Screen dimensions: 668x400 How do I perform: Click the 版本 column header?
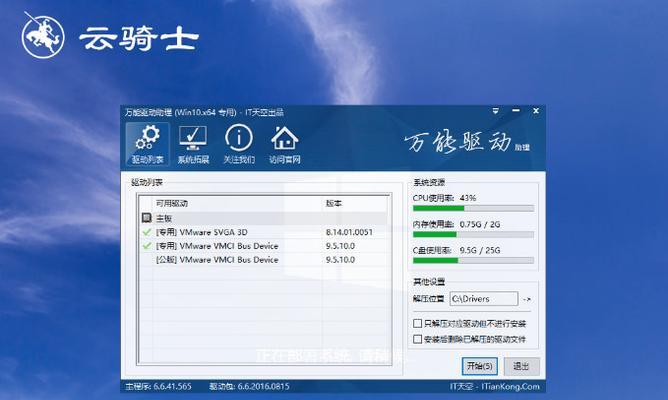tap(334, 203)
